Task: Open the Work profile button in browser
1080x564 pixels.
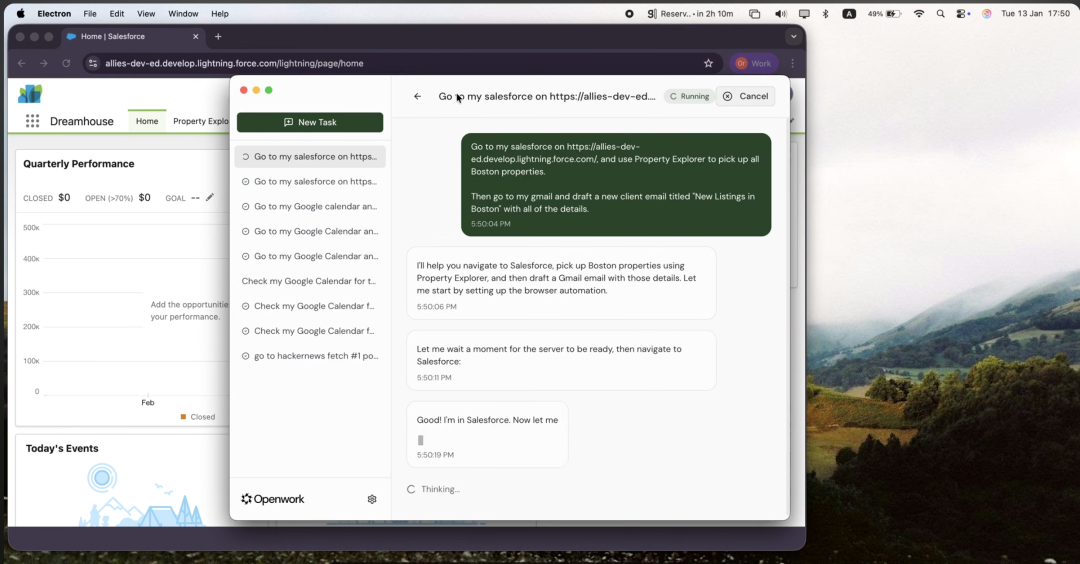Action: (754, 63)
